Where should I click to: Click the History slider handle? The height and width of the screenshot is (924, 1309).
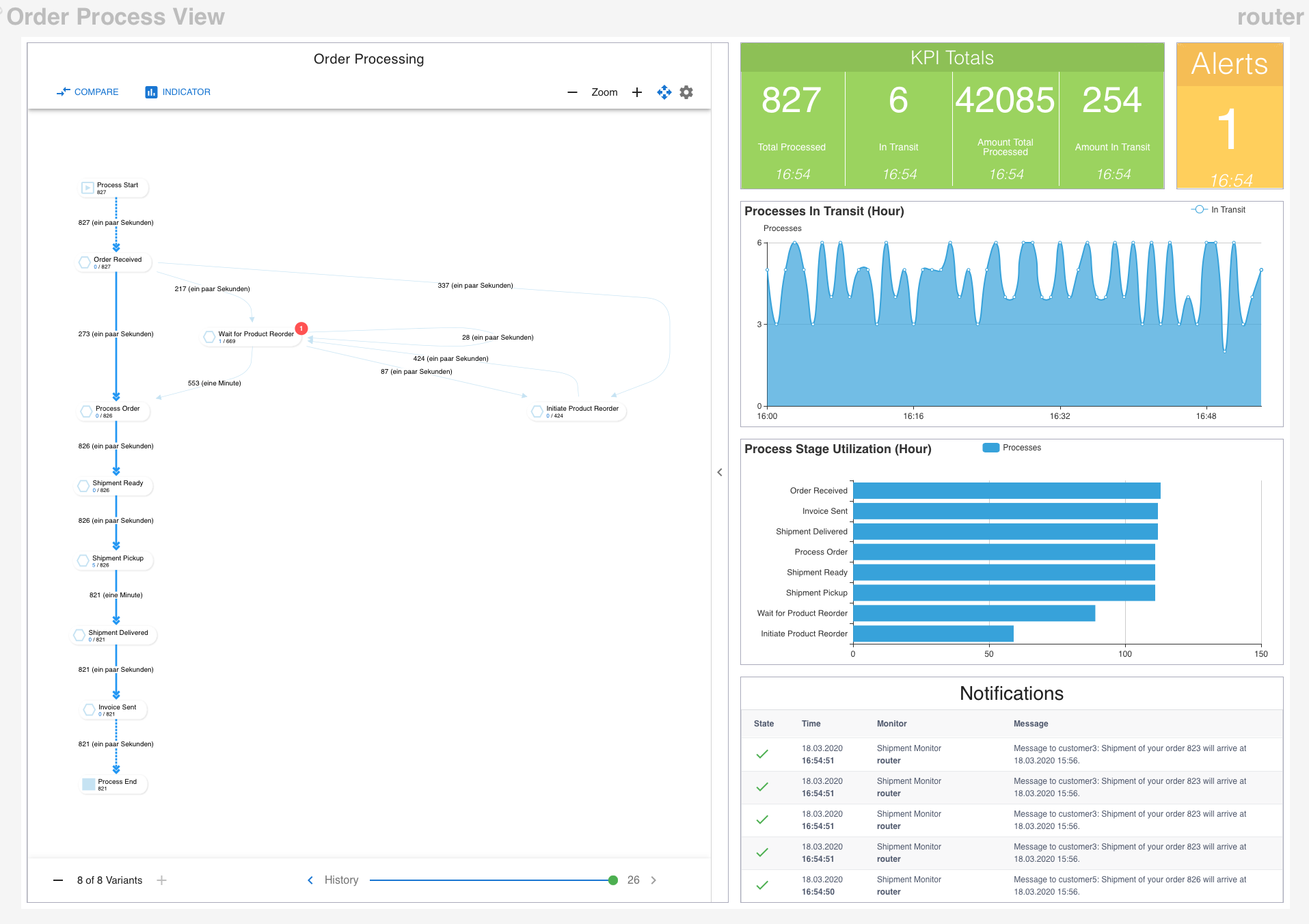point(613,880)
